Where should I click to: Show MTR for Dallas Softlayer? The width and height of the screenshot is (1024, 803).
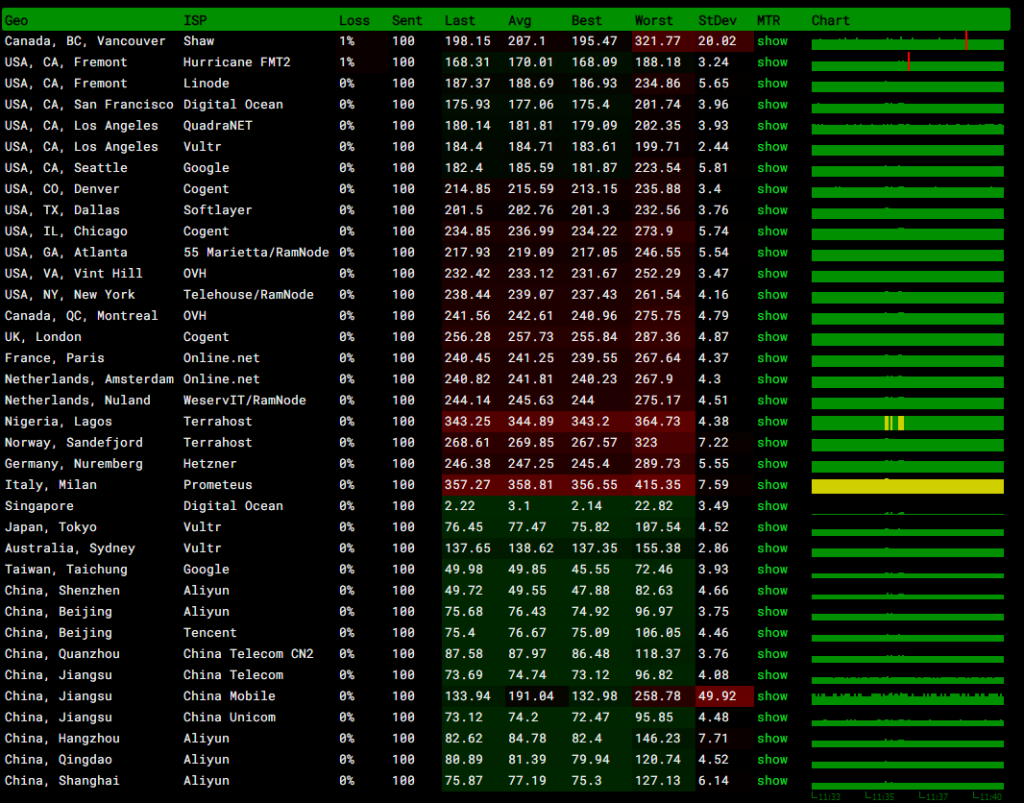click(773, 210)
